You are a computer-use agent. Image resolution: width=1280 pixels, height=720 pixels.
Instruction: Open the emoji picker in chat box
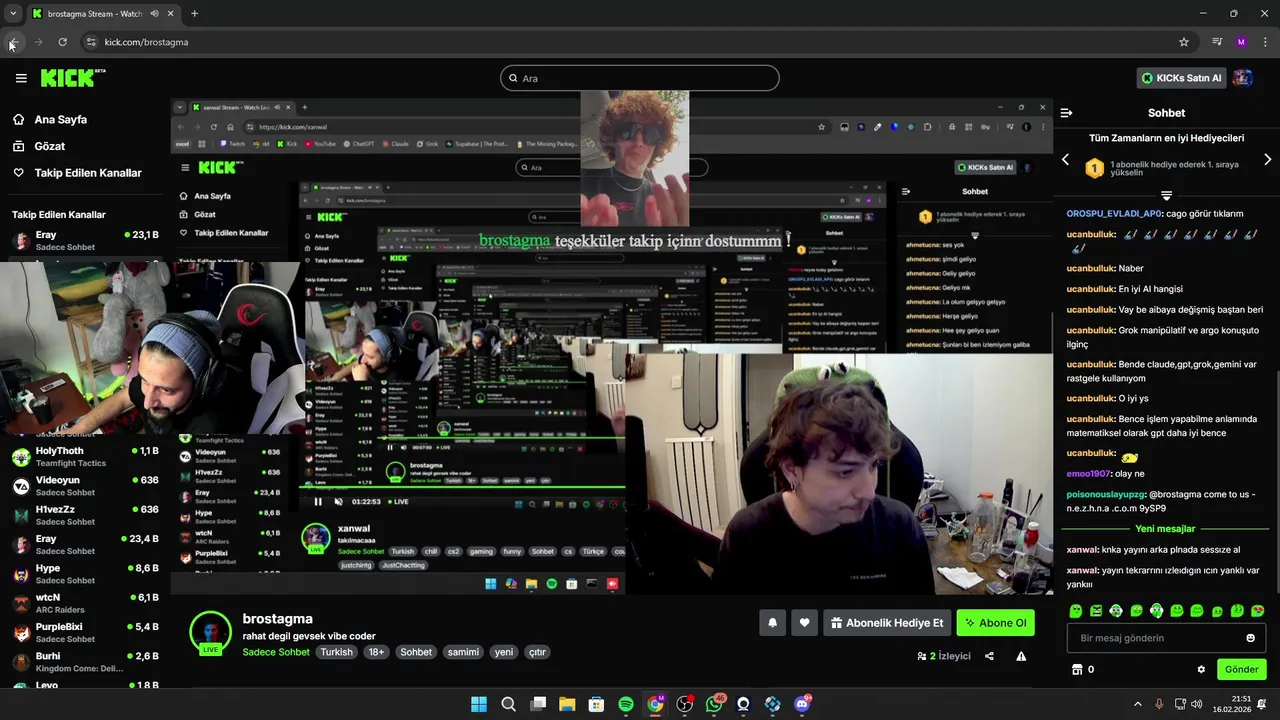[x=1250, y=638]
